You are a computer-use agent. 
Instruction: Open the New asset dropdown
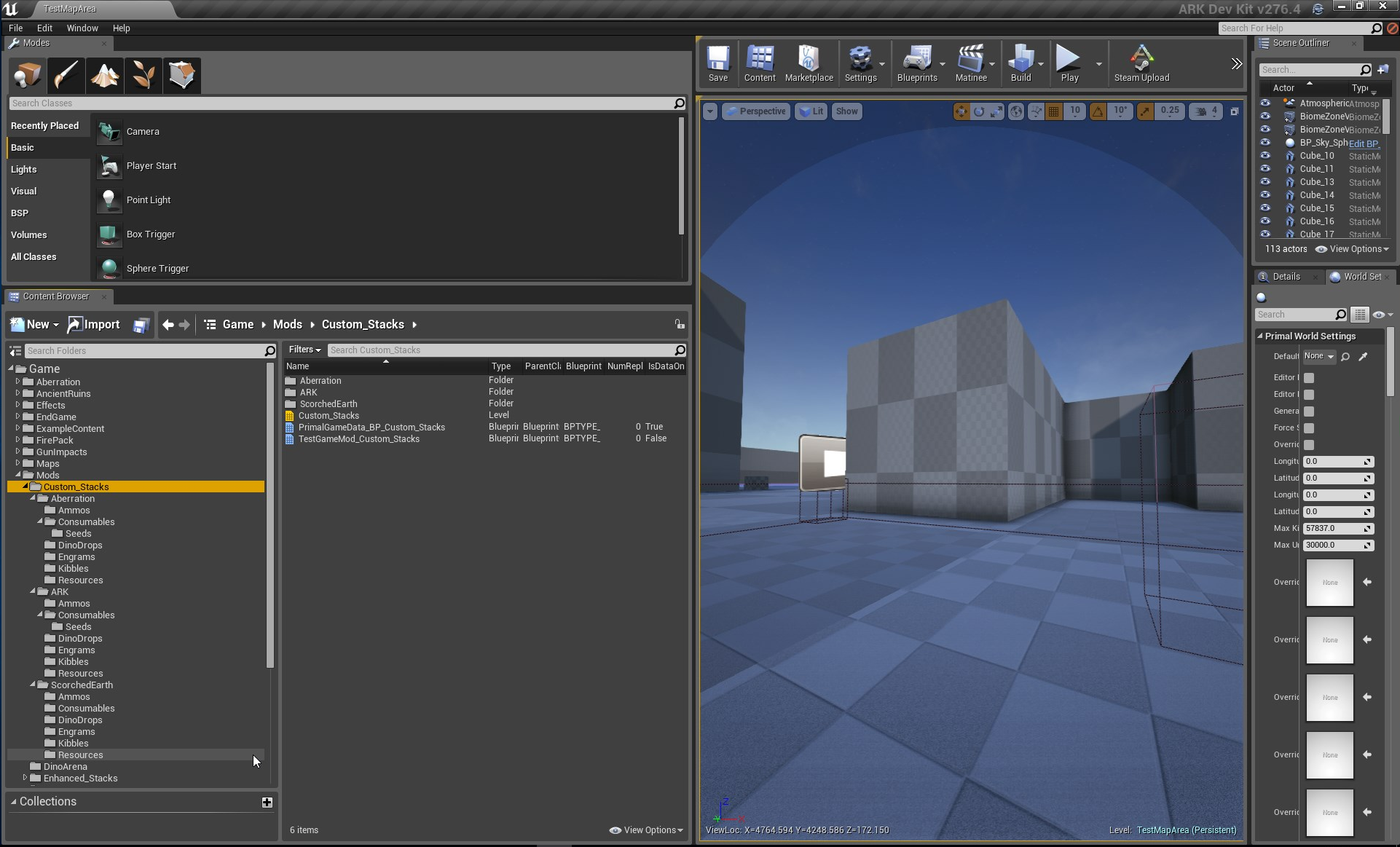[34, 325]
